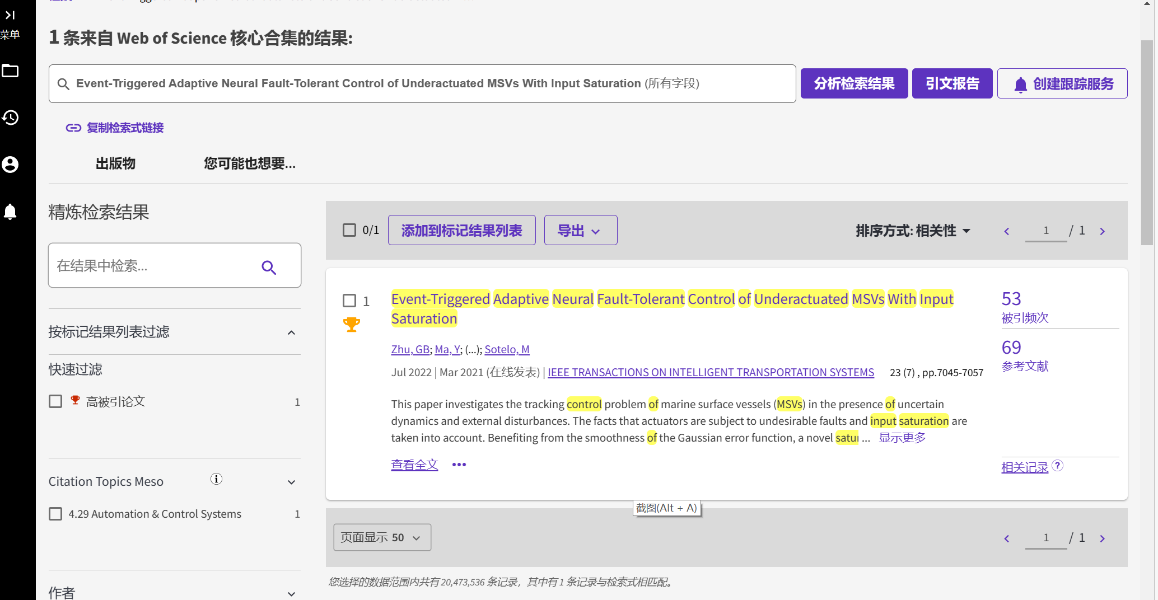The height and width of the screenshot is (600, 1158).
Task: Switch to the 出版物 tab
Action: coord(115,163)
